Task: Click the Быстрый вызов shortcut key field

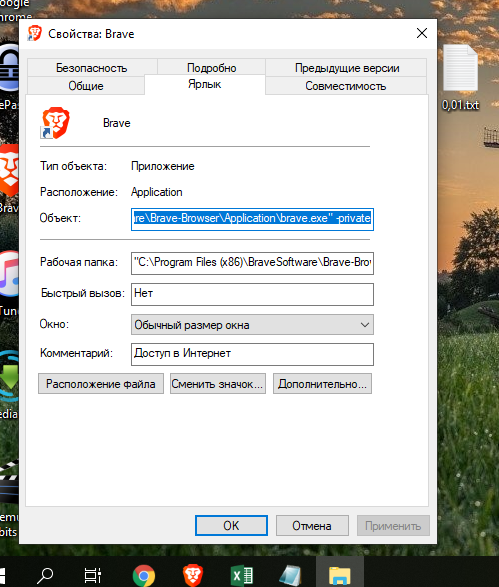Action: point(252,294)
